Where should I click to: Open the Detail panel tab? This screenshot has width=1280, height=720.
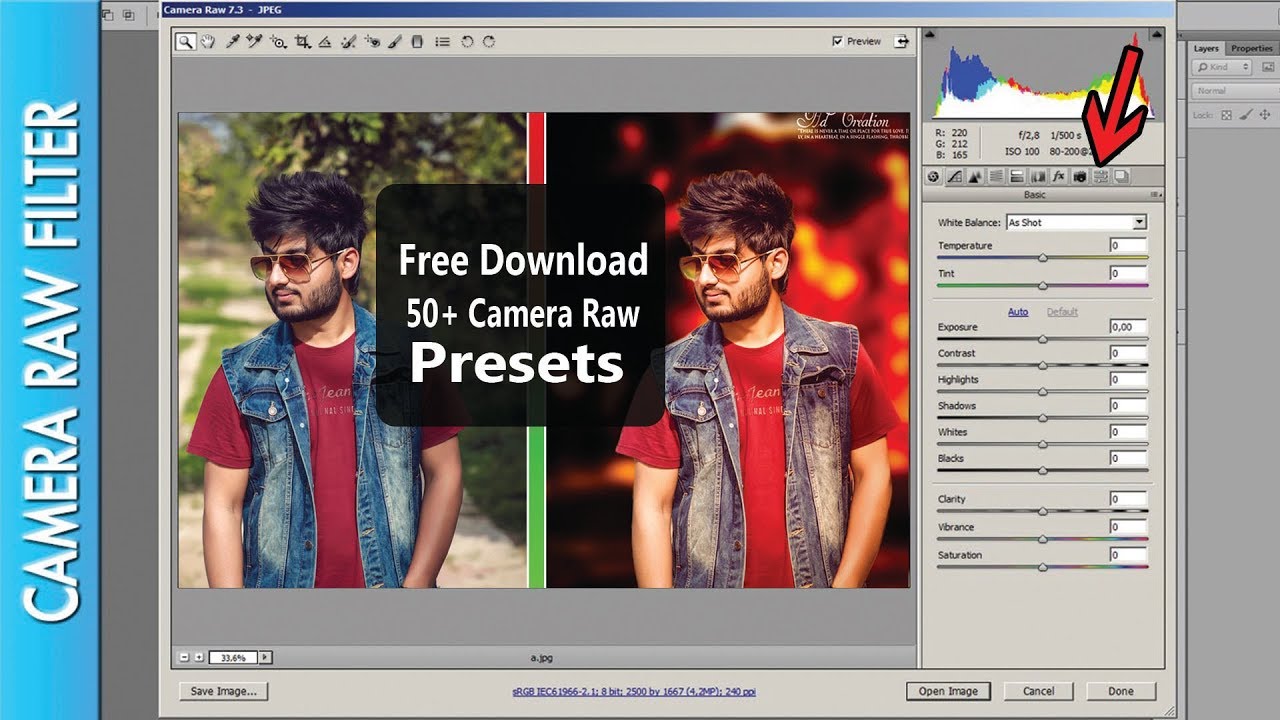pos(975,176)
